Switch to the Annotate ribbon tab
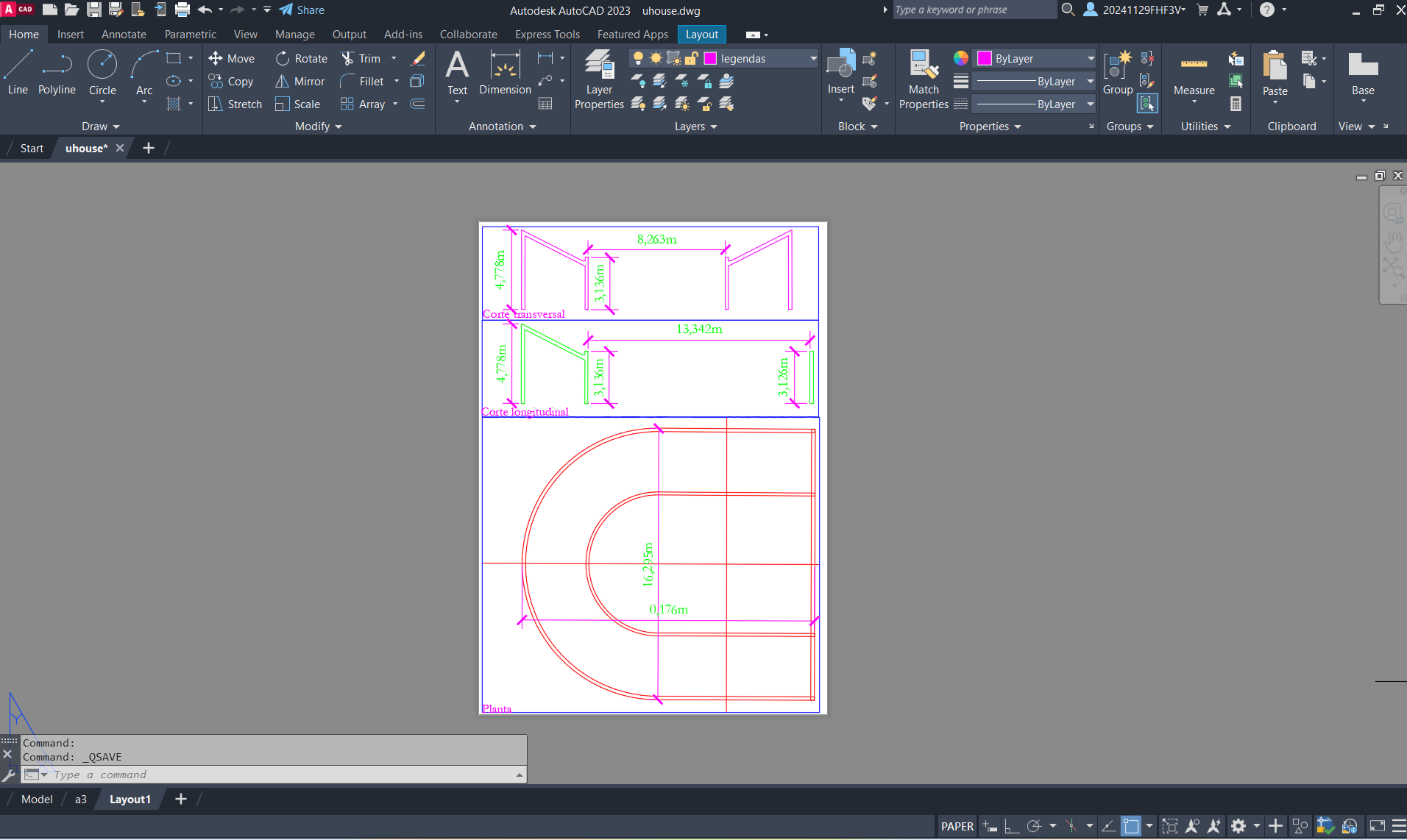1407x840 pixels. click(124, 35)
